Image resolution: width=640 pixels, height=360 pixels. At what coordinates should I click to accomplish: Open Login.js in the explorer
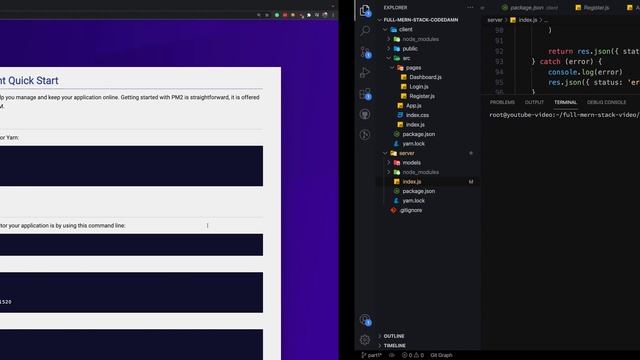[x=419, y=87]
